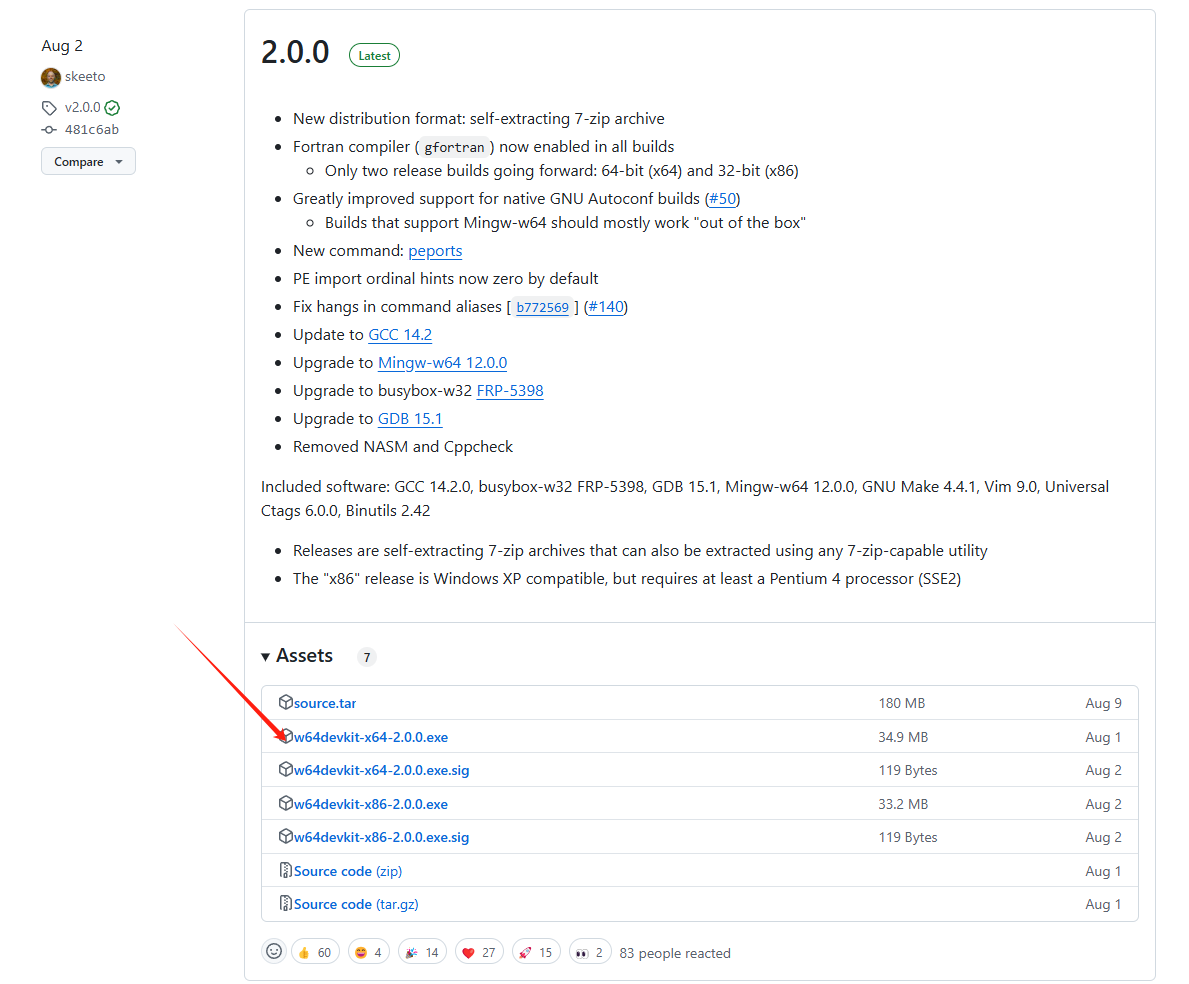Open skeeto's profile link
The height and width of the screenshot is (984, 1189).
(x=85, y=77)
